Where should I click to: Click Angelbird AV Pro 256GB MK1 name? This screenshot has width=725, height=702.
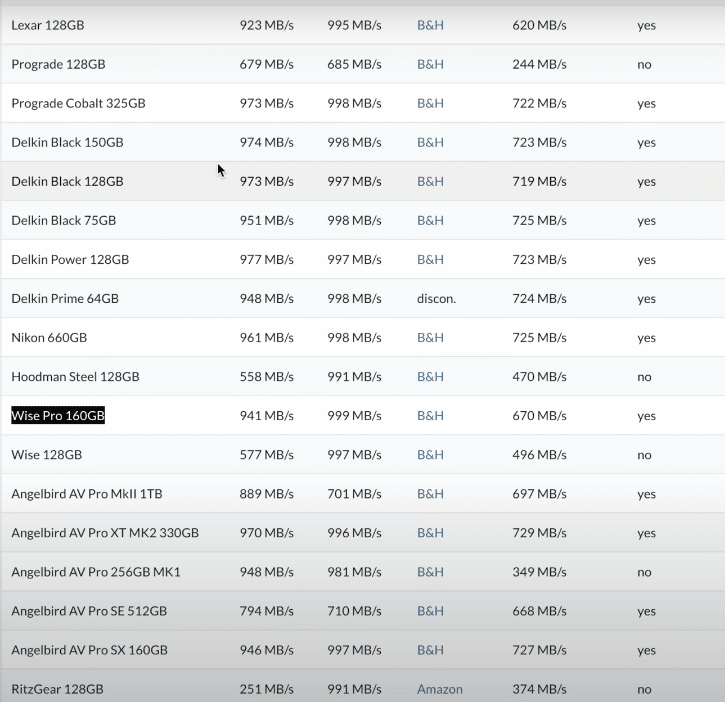tap(96, 572)
